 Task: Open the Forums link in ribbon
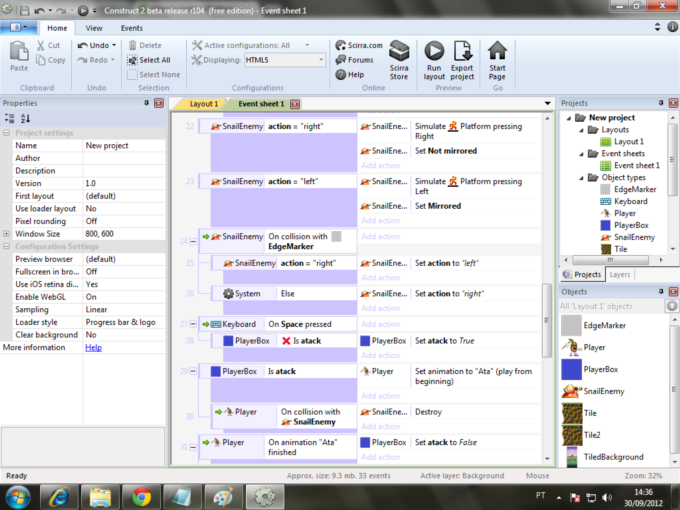(x=354, y=60)
